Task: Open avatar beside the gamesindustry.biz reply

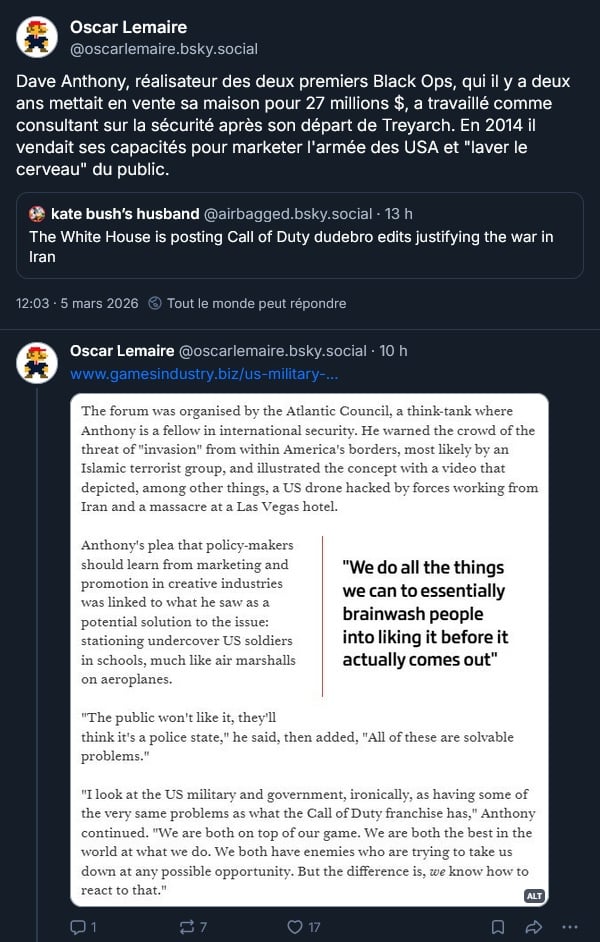Action: click(37, 361)
